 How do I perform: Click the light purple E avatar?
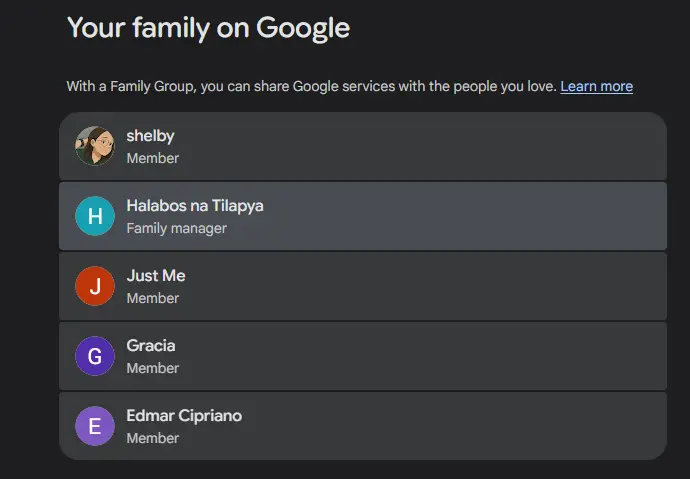pos(95,426)
